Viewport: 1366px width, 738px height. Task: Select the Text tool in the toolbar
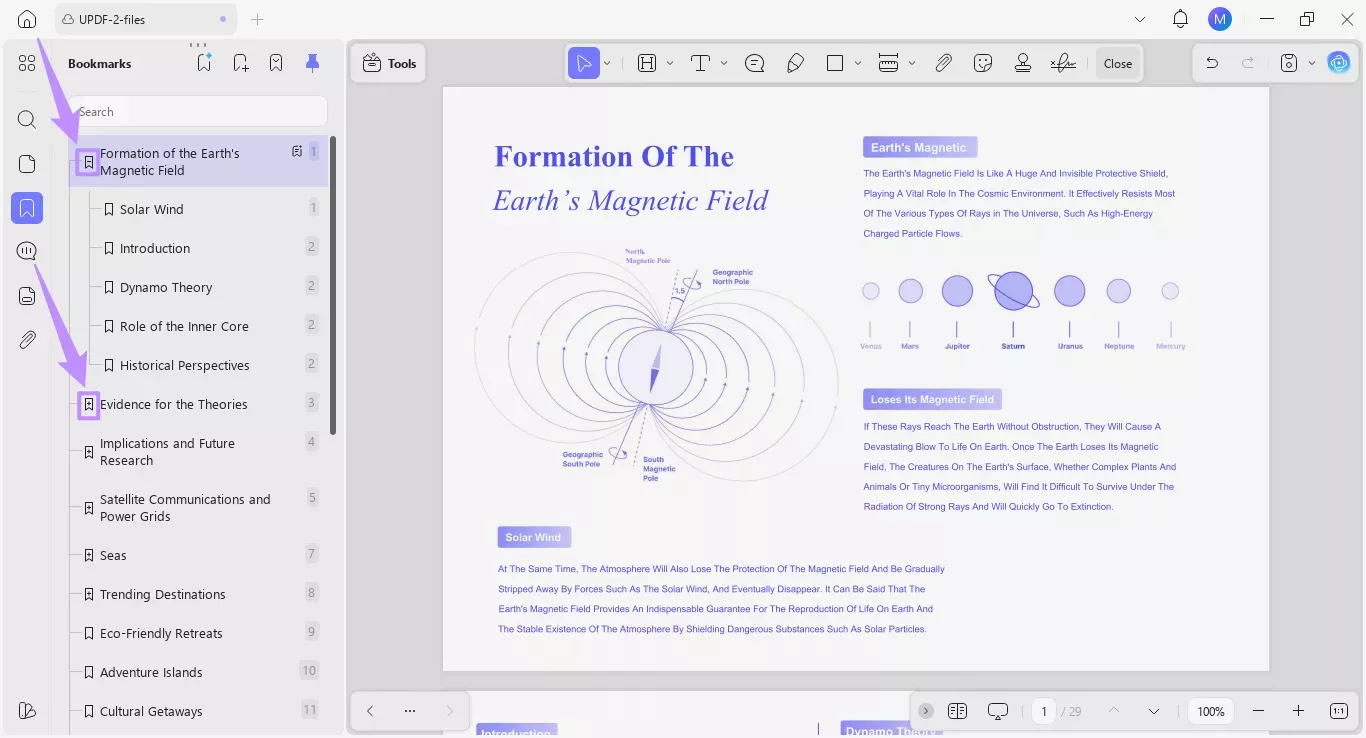click(x=700, y=63)
